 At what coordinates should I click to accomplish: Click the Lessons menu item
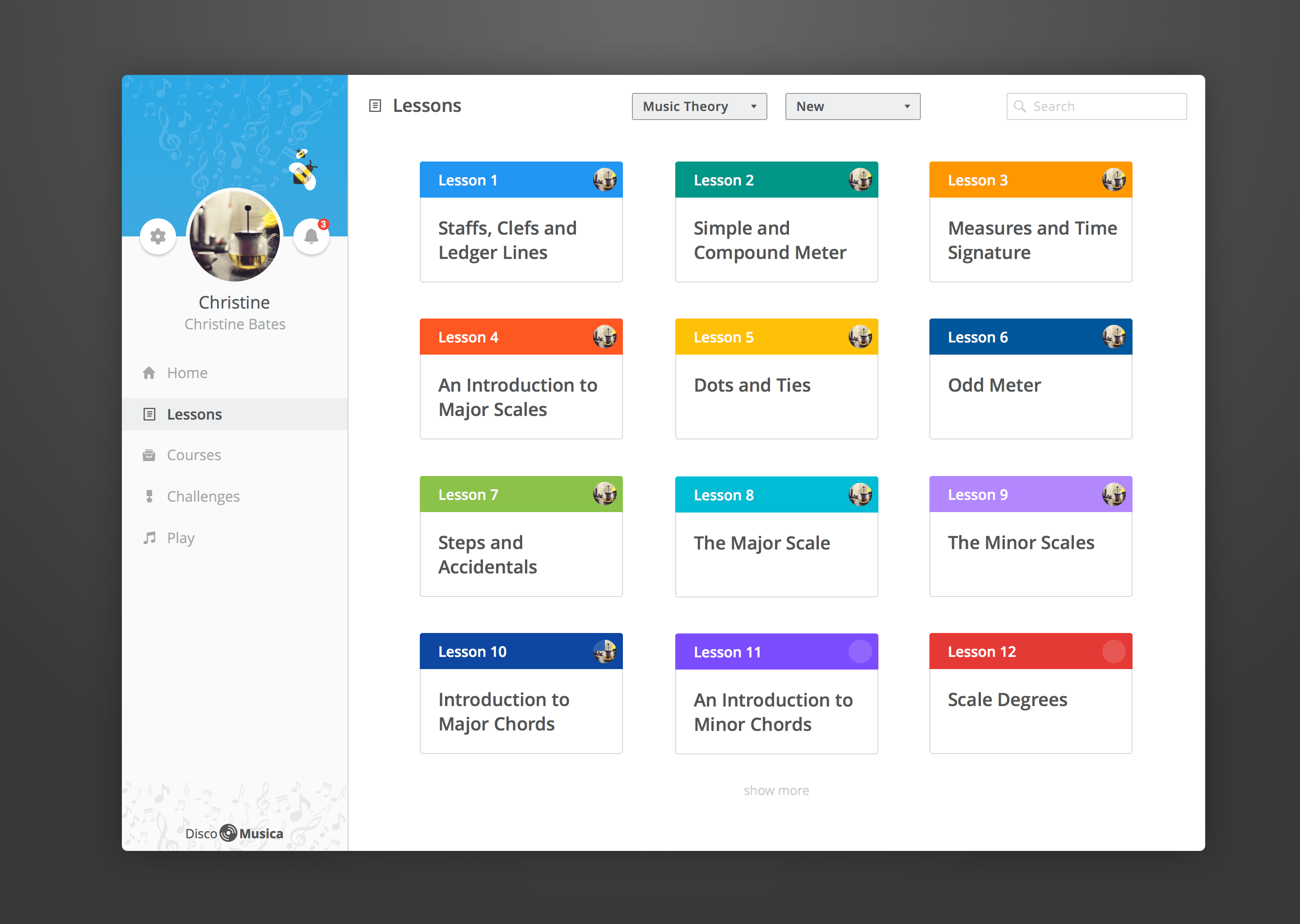click(x=194, y=413)
